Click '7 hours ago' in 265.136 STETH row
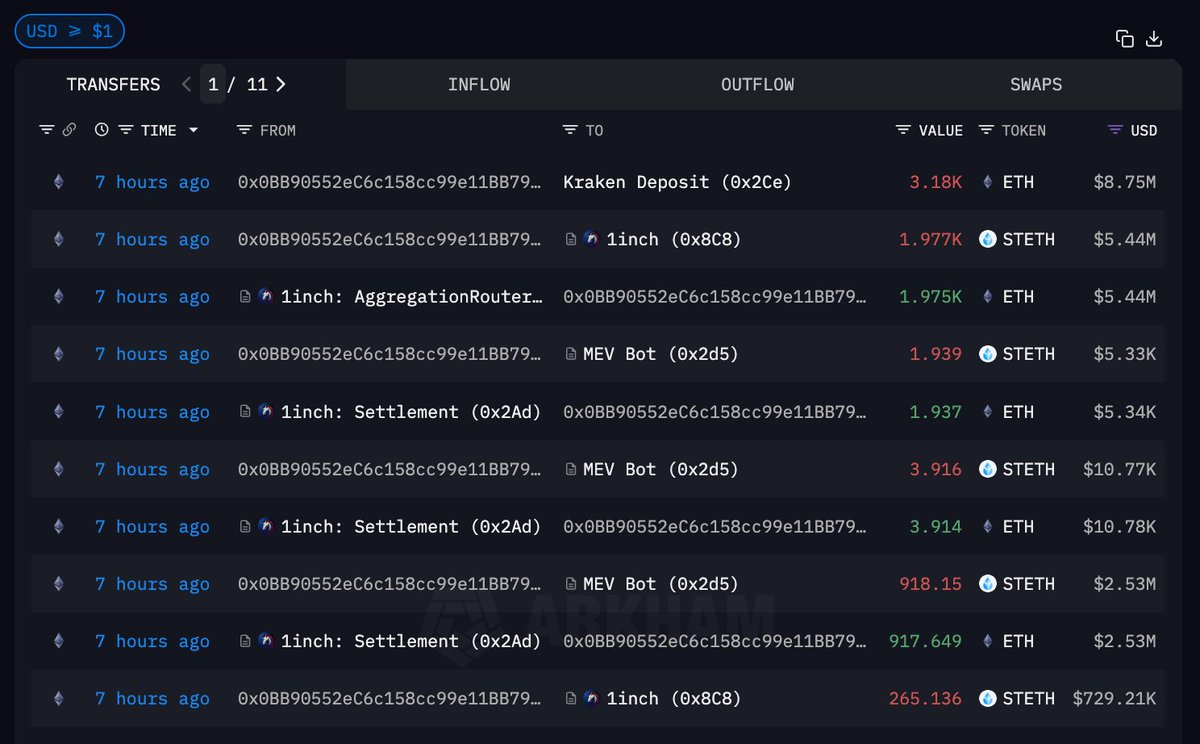This screenshot has width=1200, height=744. point(152,699)
